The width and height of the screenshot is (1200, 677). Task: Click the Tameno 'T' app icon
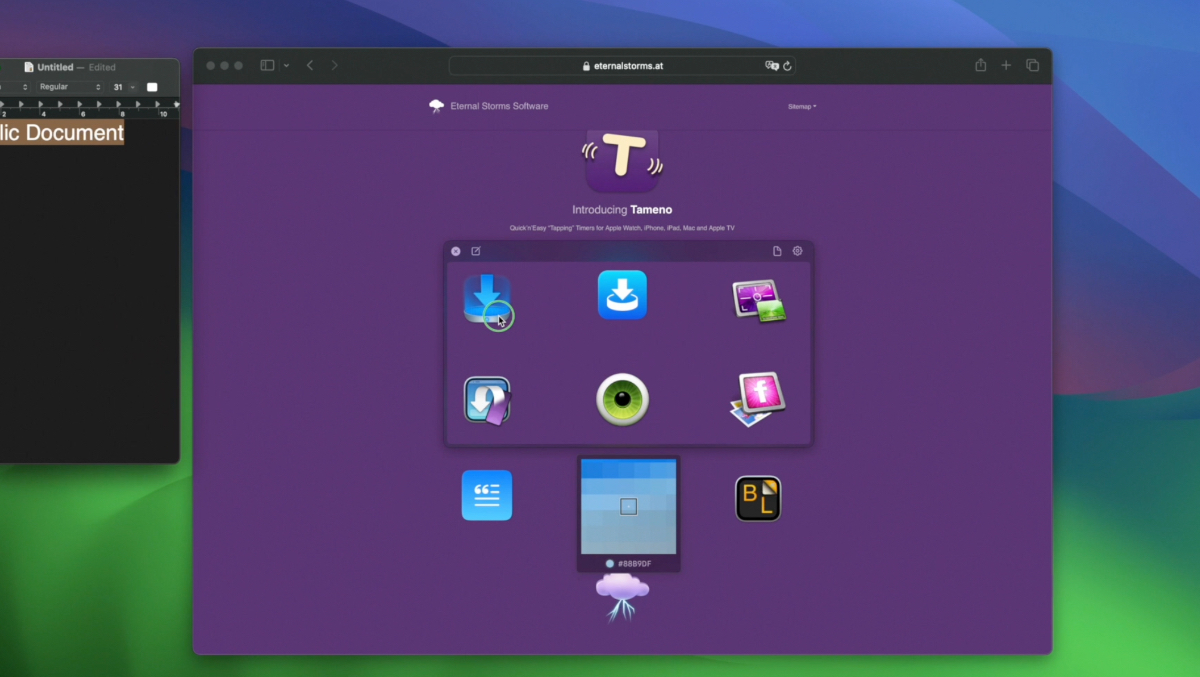coord(622,160)
